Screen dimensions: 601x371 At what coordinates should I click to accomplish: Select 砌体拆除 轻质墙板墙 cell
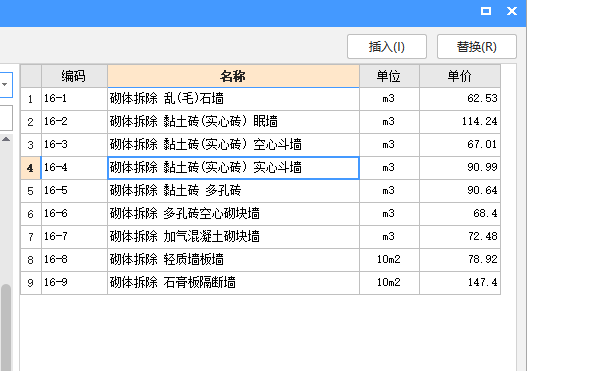coord(233,260)
